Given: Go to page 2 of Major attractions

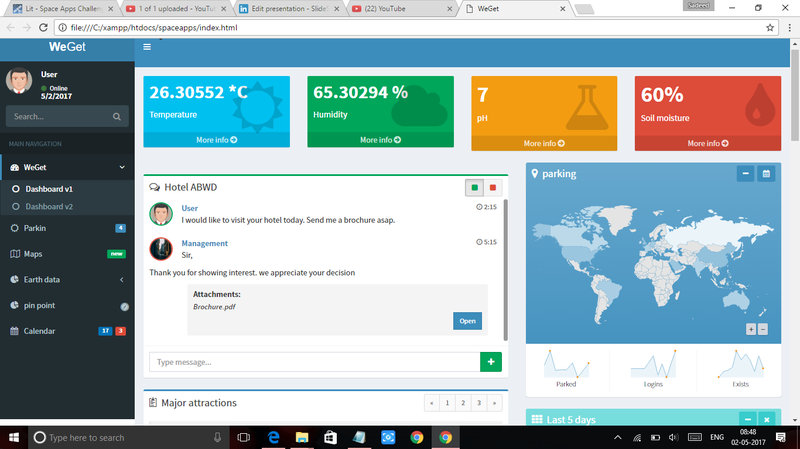Looking at the screenshot, I should [462, 403].
